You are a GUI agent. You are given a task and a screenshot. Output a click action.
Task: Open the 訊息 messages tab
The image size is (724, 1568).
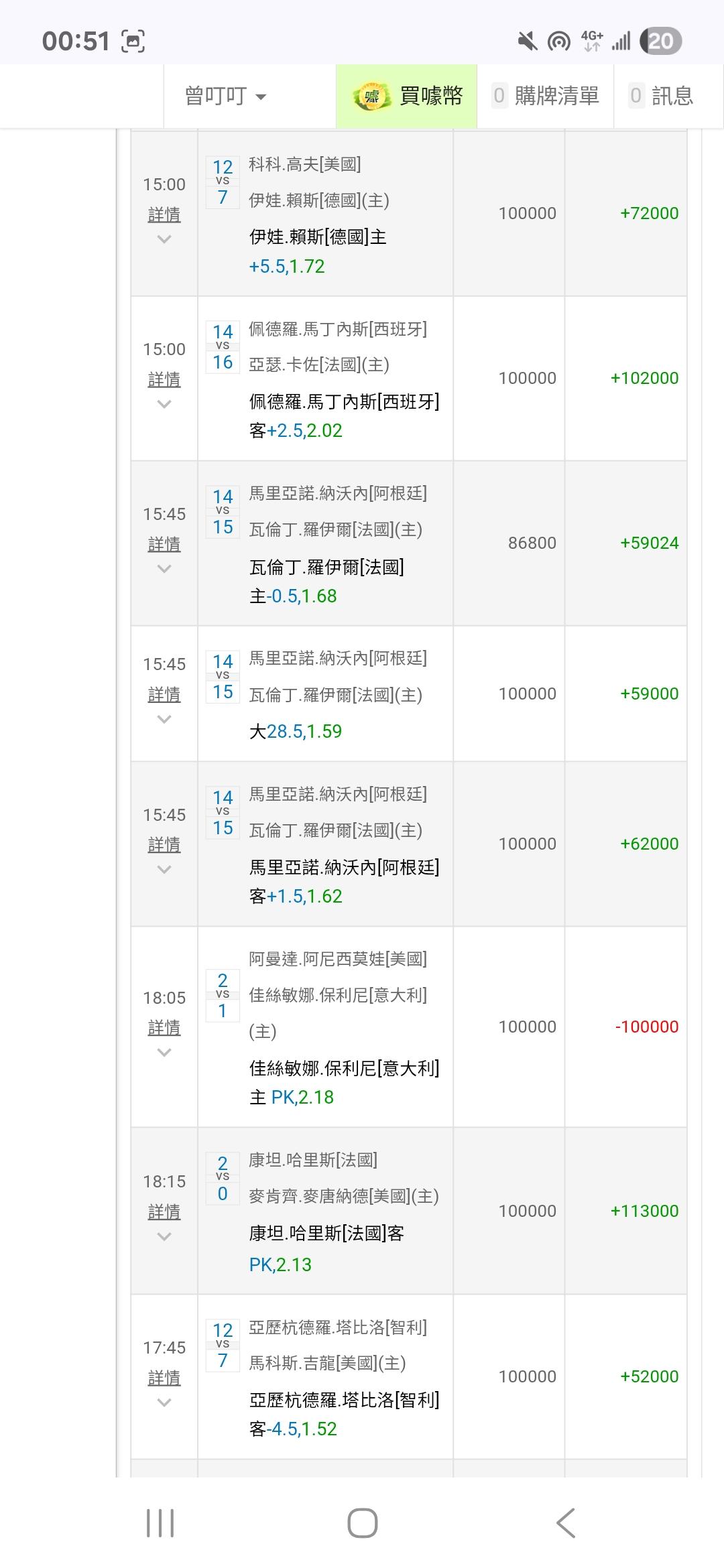[x=662, y=96]
